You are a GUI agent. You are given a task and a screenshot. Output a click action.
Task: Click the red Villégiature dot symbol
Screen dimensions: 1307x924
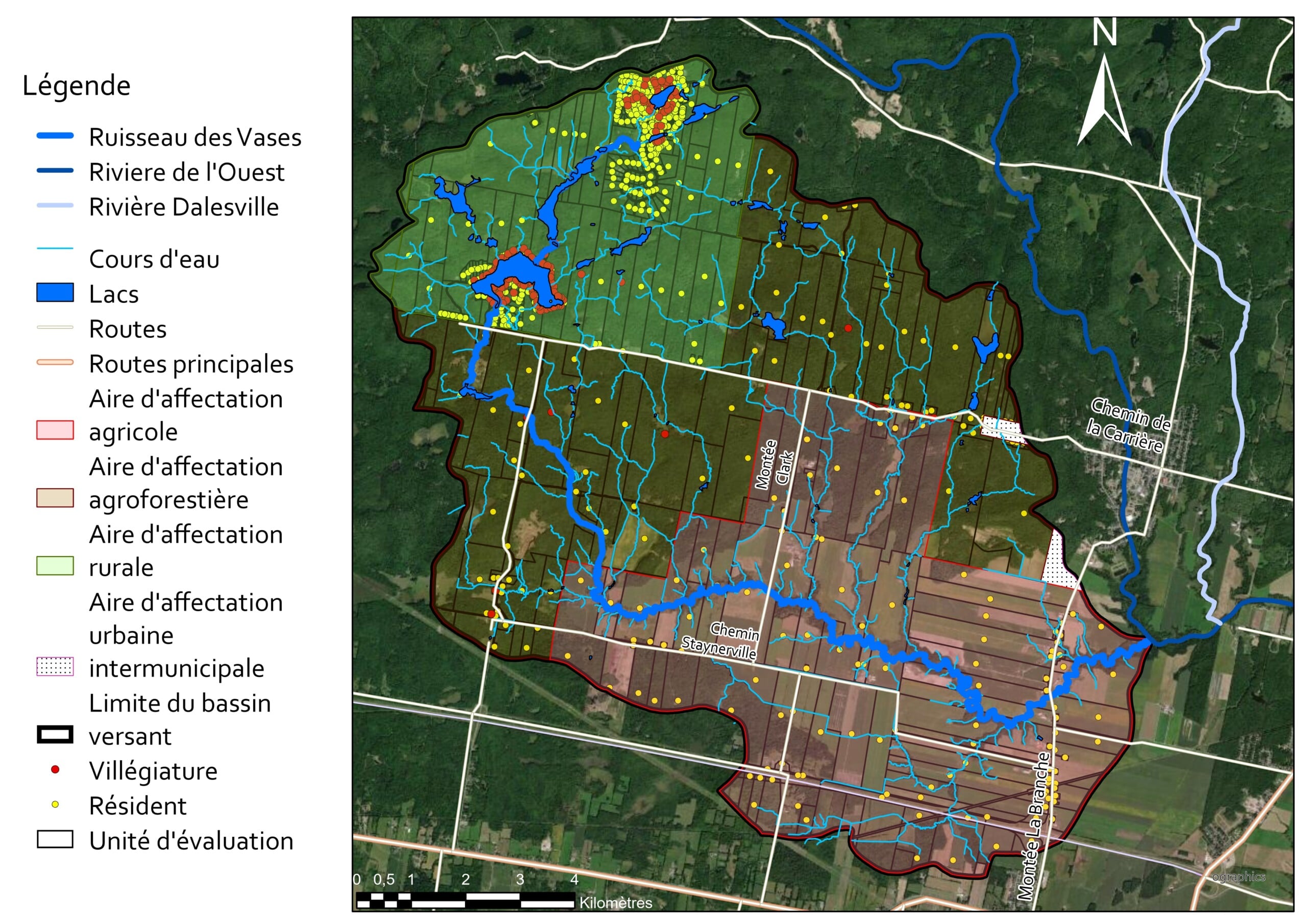click(x=55, y=770)
